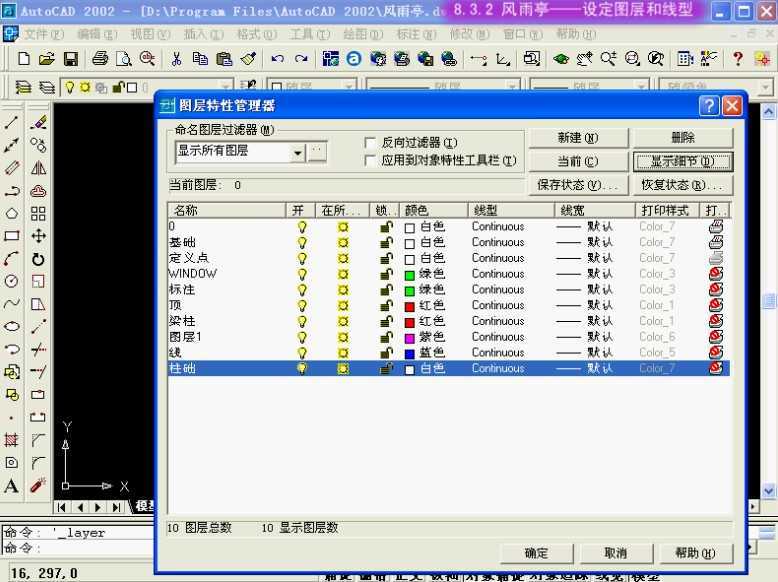This screenshot has height=582, width=778.
Task: Click the command line input area
Action: pos(79,548)
